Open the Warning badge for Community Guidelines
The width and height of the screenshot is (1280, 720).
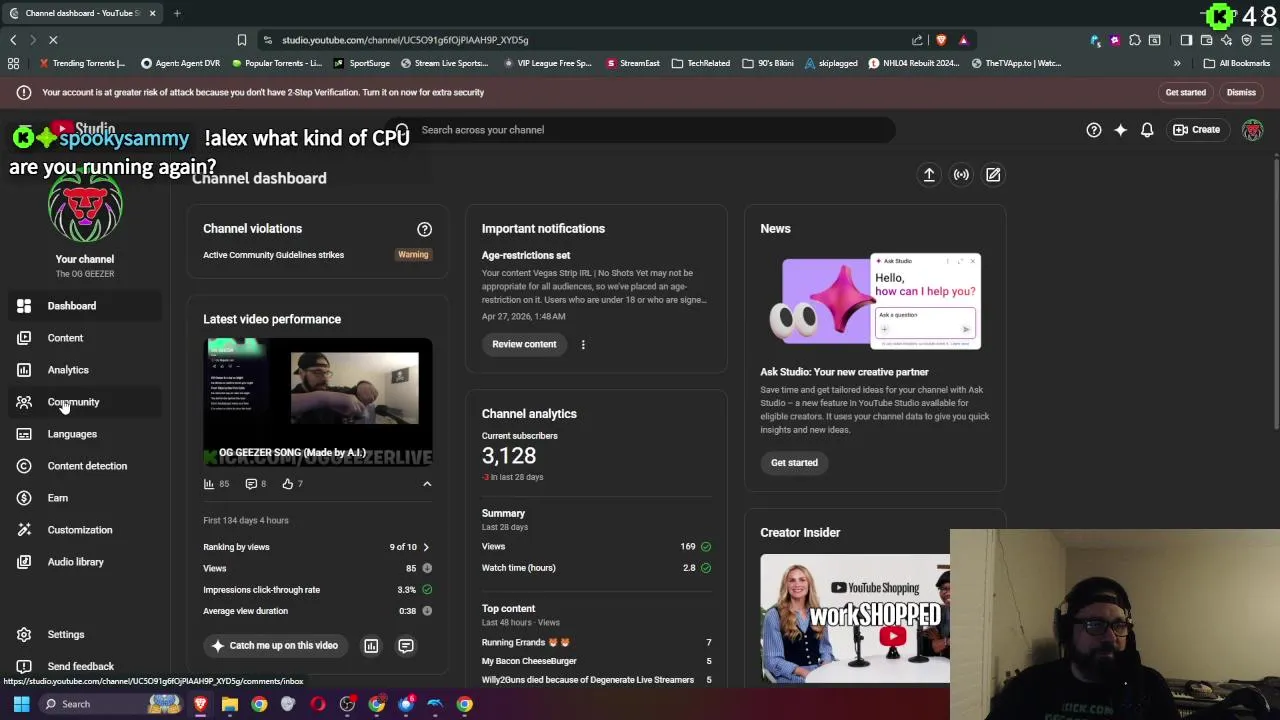(413, 255)
